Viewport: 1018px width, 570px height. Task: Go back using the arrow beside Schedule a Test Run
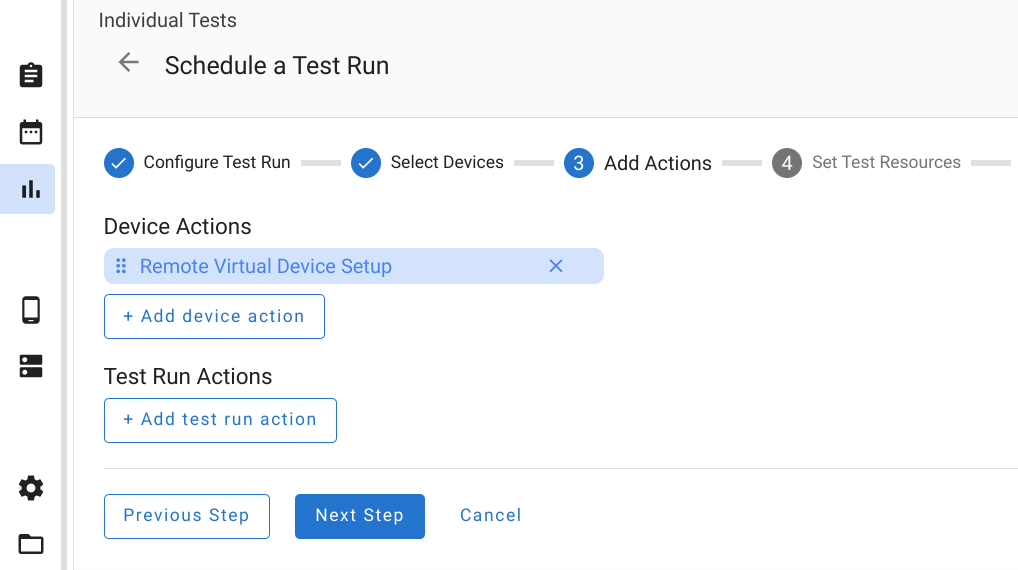[128, 63]
